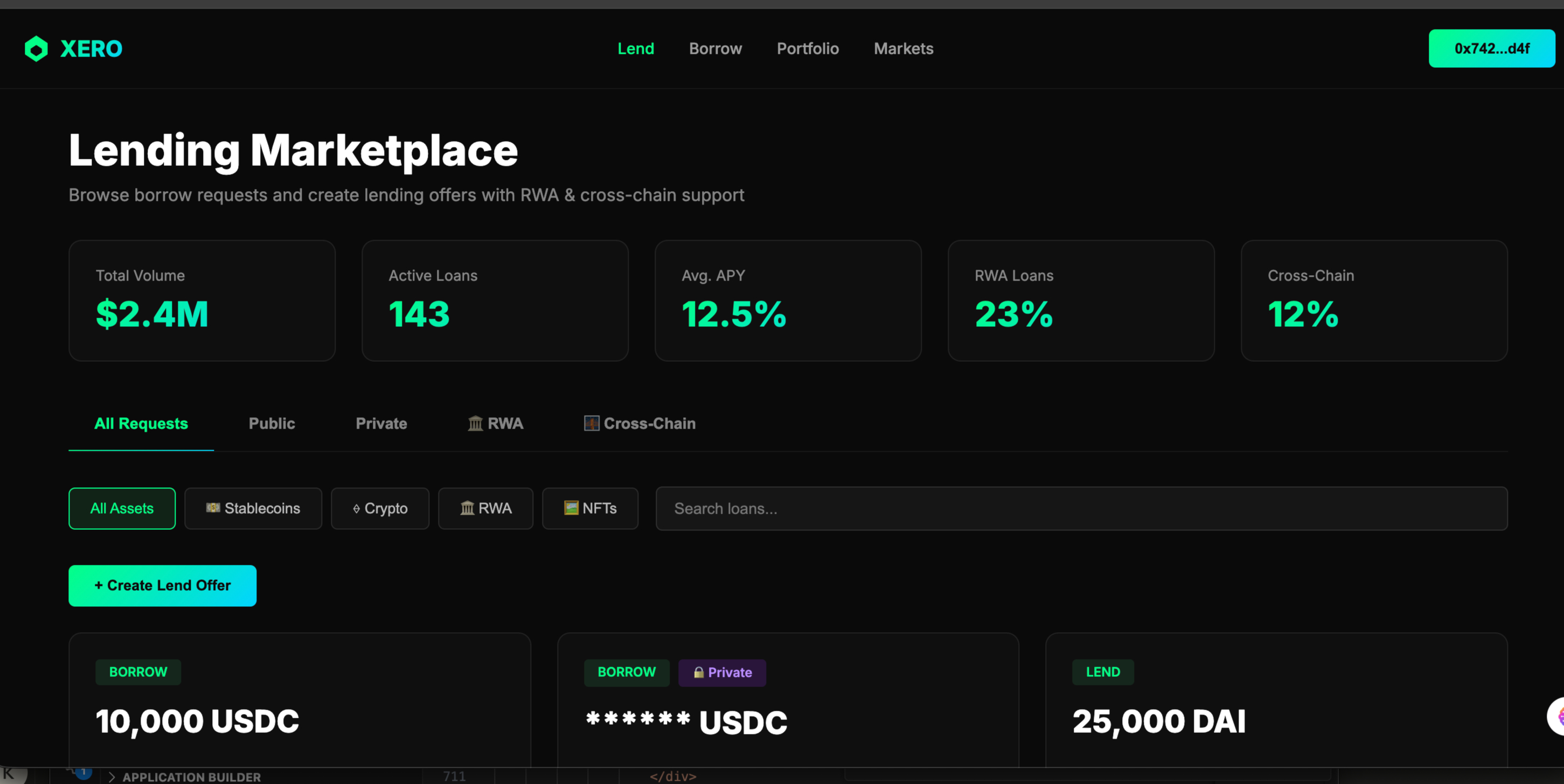1564x784 pixels.
Task: Click the 0x742...d4f wallet button
Action: click(1491, 48)
